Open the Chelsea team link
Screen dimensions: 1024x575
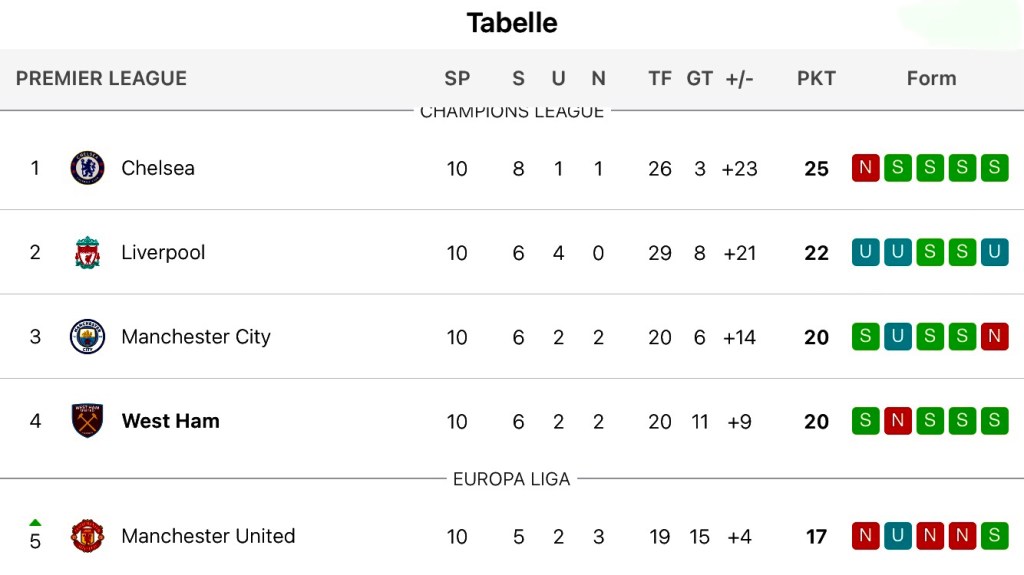[x=158, y=168]
